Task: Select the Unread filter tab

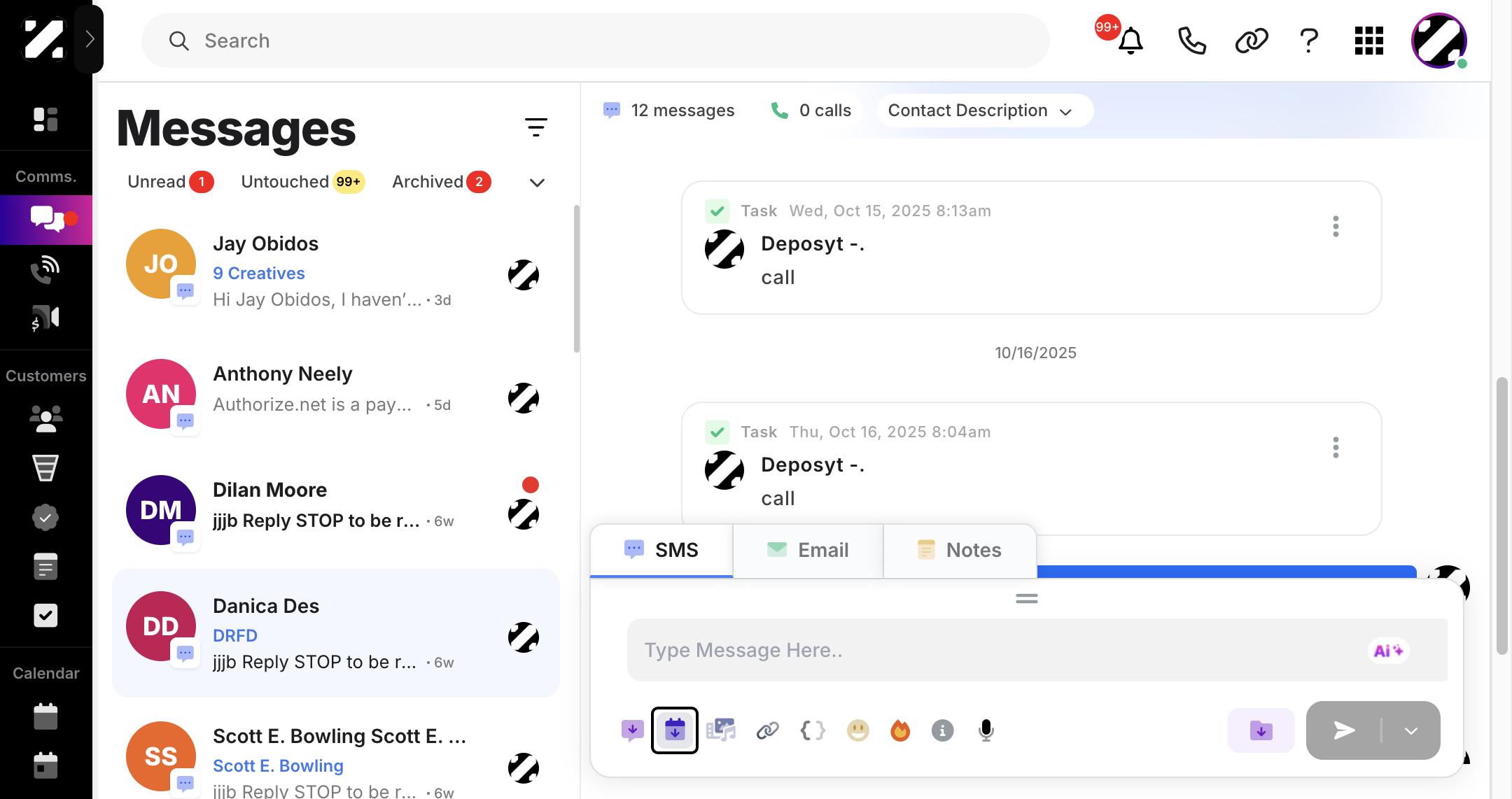Action: click(x=170, y=182)
